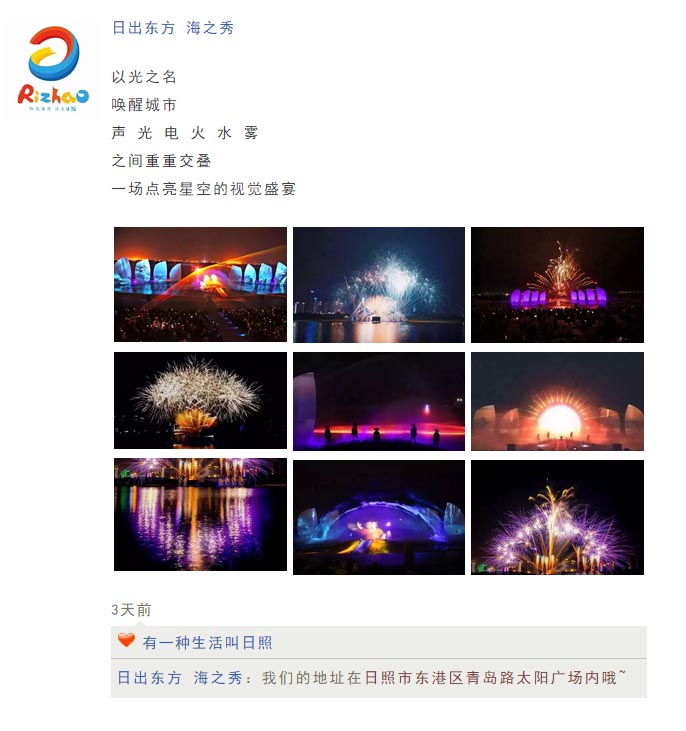
Task: Open the purple reflections on water photo
Action: [200, 514]
